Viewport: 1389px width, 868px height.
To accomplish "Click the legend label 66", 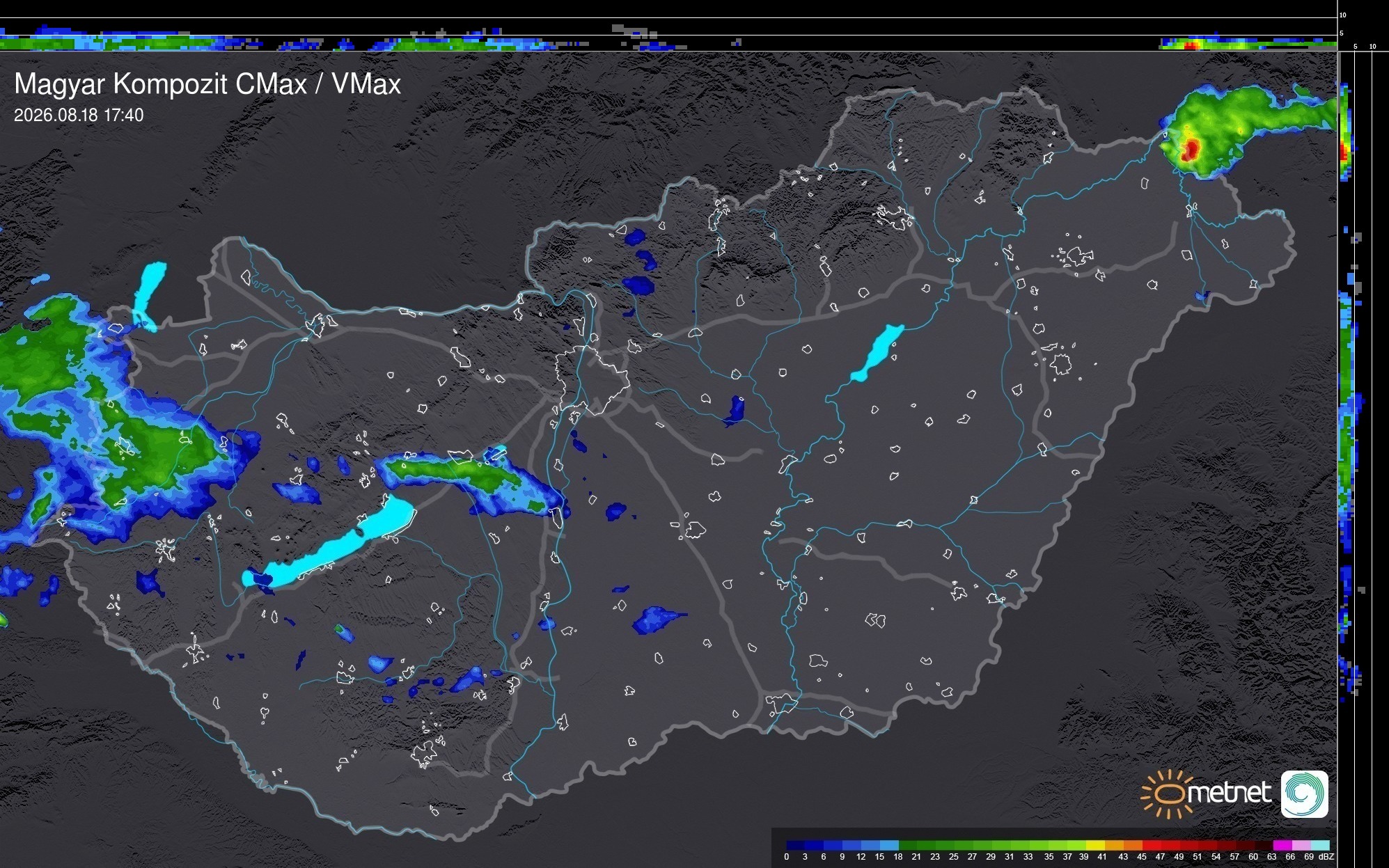I will (1290, 857).
